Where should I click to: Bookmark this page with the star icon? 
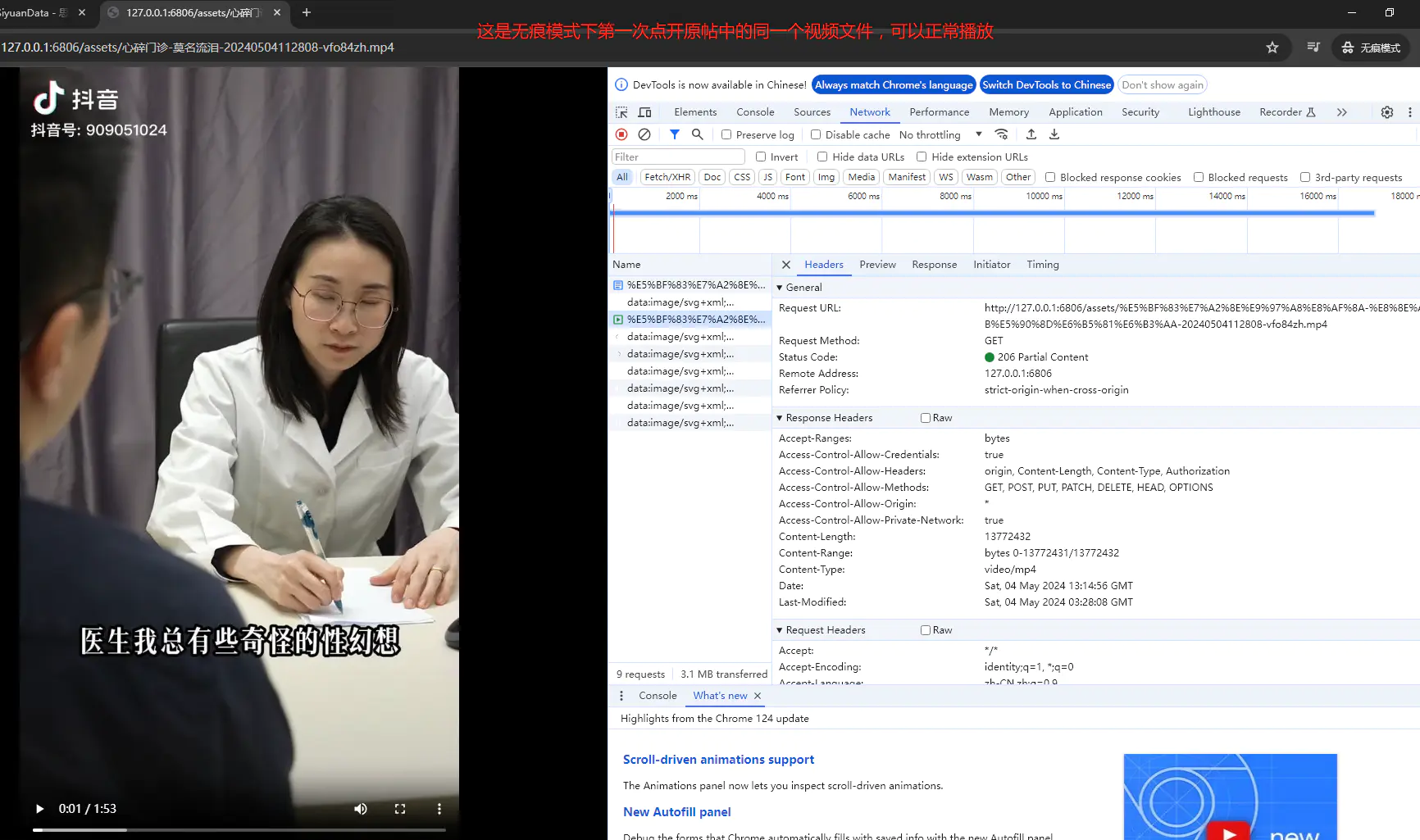tap(1272, 48)
